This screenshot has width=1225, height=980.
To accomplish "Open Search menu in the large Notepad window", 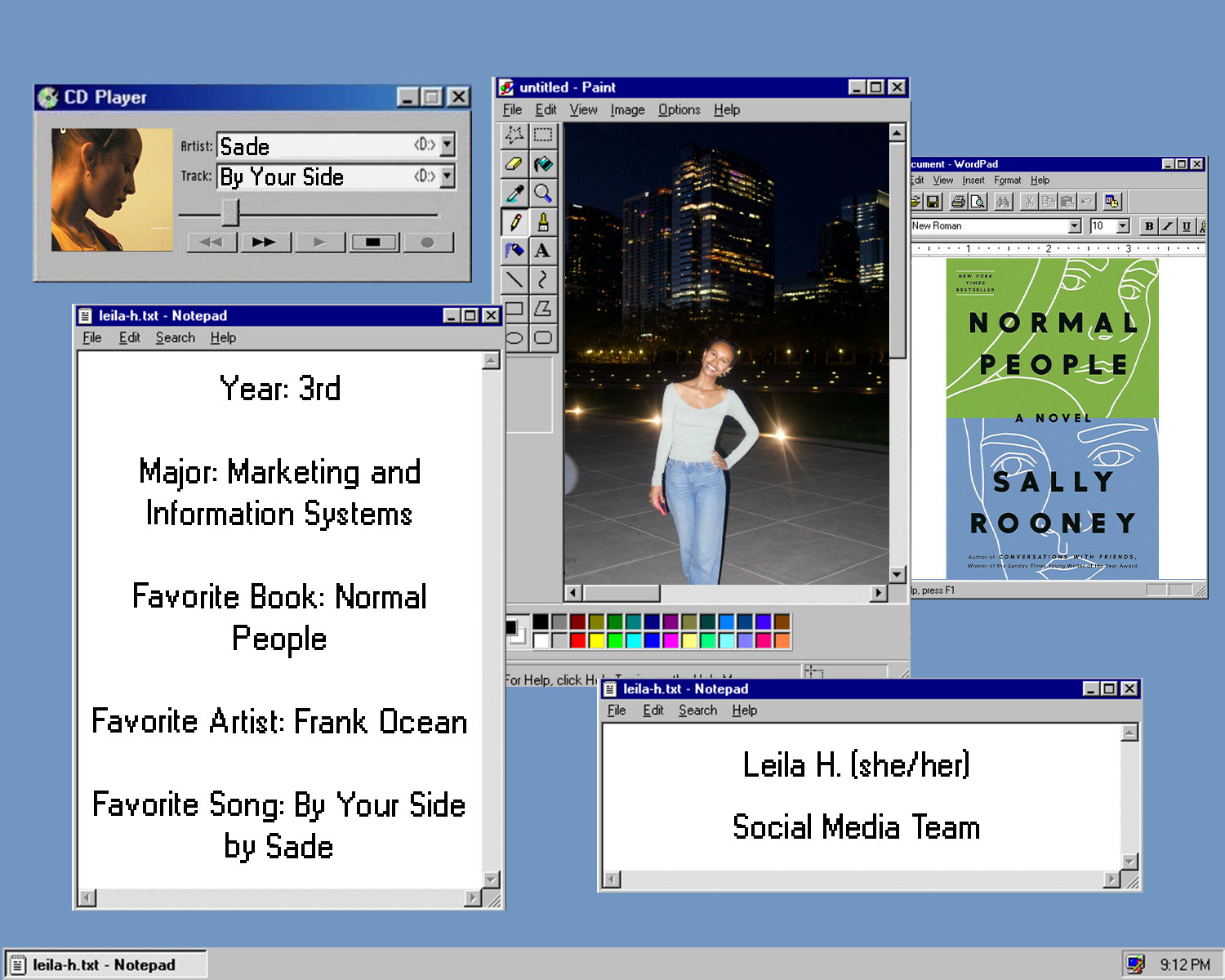I will [176, 338].
